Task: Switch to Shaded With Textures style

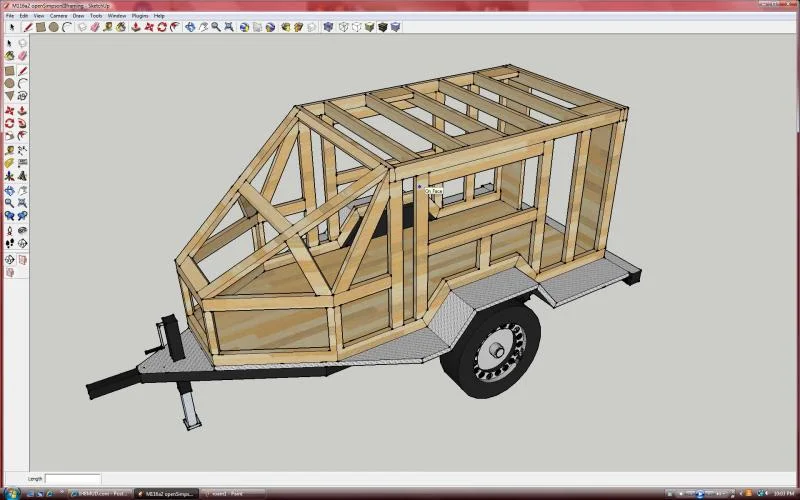Action: (x=383, y=27)
